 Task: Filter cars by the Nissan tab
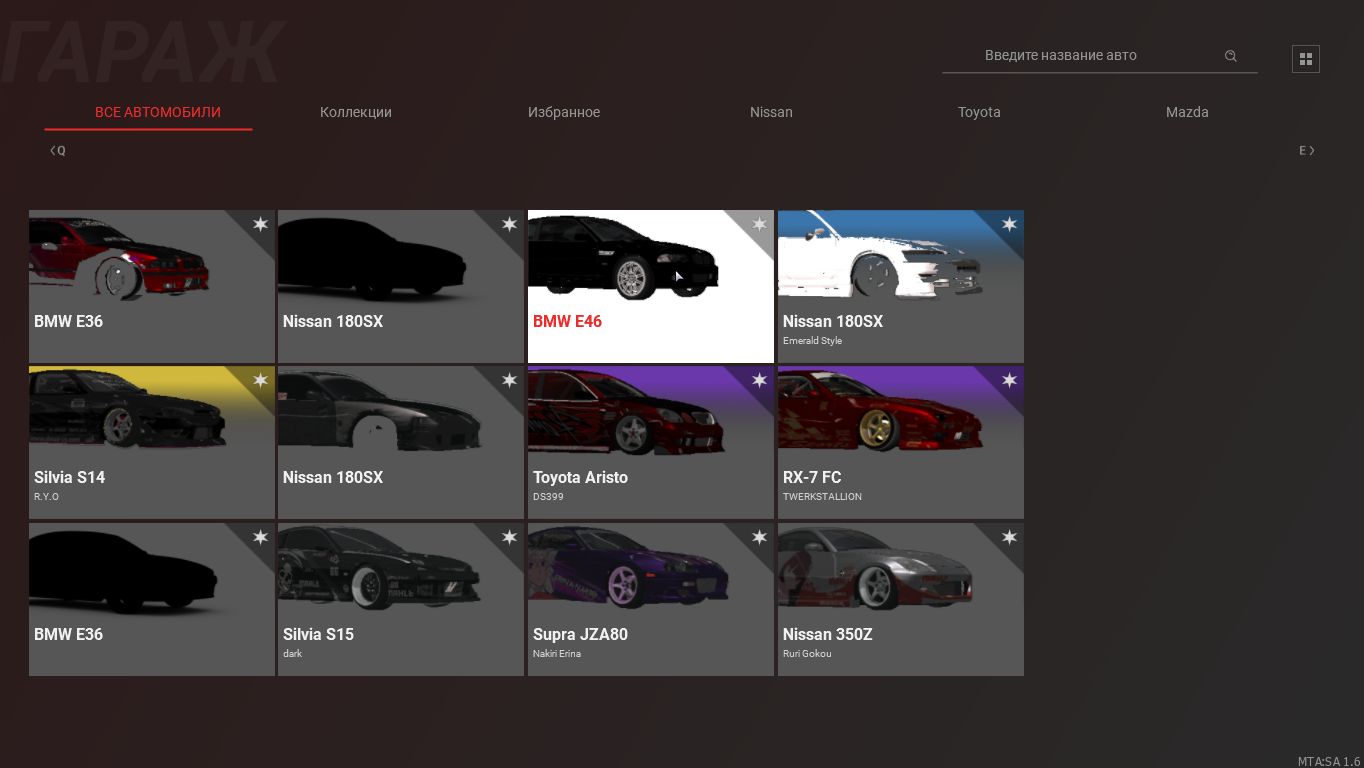(x=771, y=112)
